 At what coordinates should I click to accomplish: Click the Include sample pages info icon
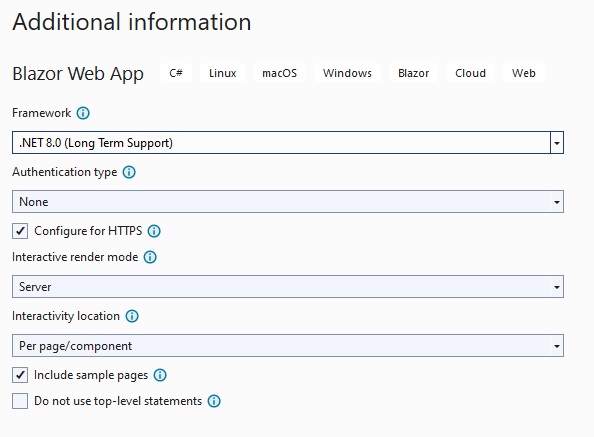point(160,375)
